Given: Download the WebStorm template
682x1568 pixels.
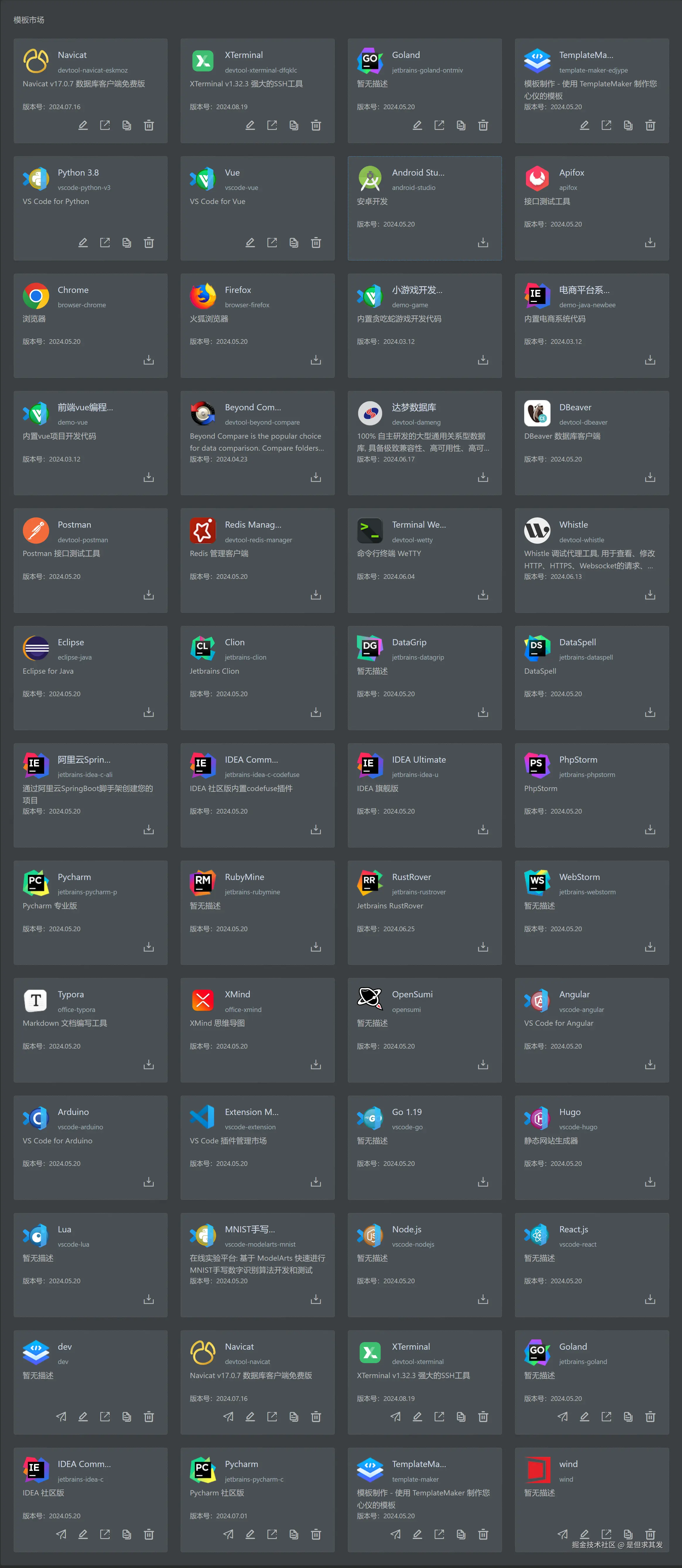Looking at the screenshot, I should [x=650, y=947].
